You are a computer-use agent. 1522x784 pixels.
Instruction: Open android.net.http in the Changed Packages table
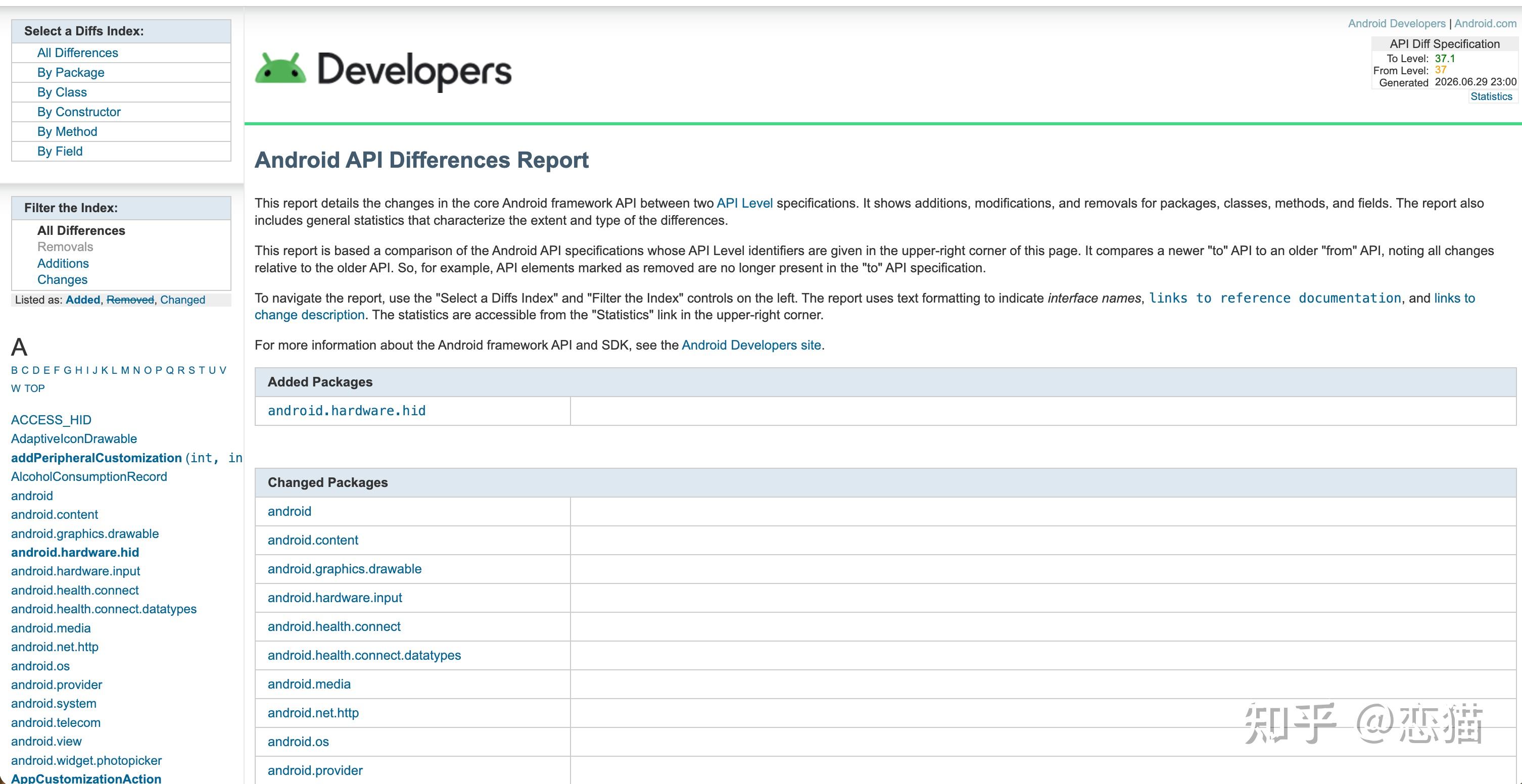point(313,713)
